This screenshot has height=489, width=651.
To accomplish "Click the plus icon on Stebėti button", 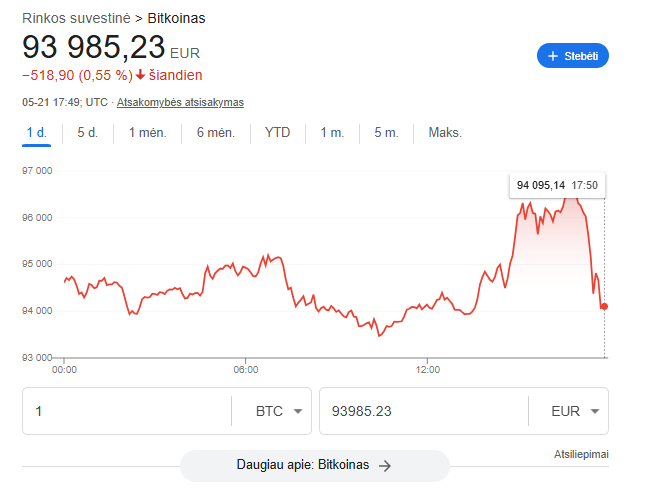I will point(553,56).
